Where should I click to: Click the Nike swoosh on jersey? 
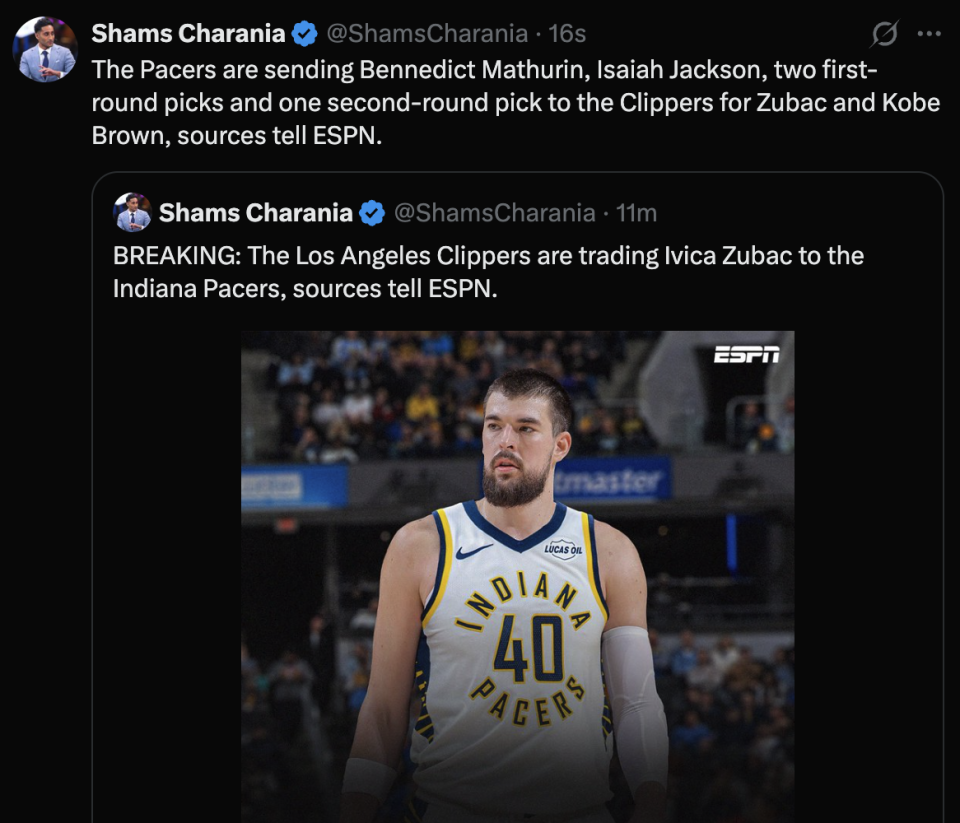click(474, 551)
